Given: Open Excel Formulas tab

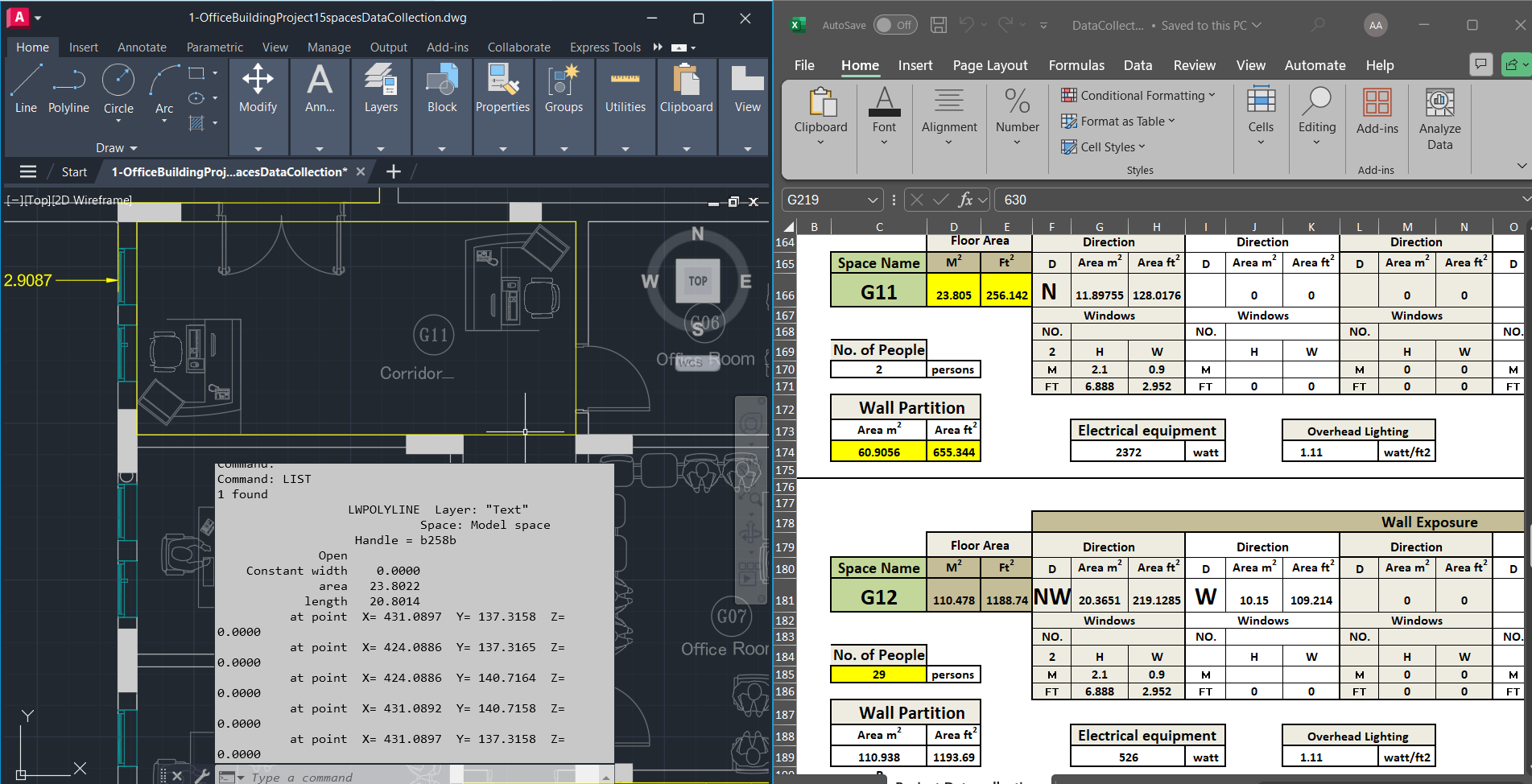Looking at the screenshot, I should click(x=1076, y=65).
